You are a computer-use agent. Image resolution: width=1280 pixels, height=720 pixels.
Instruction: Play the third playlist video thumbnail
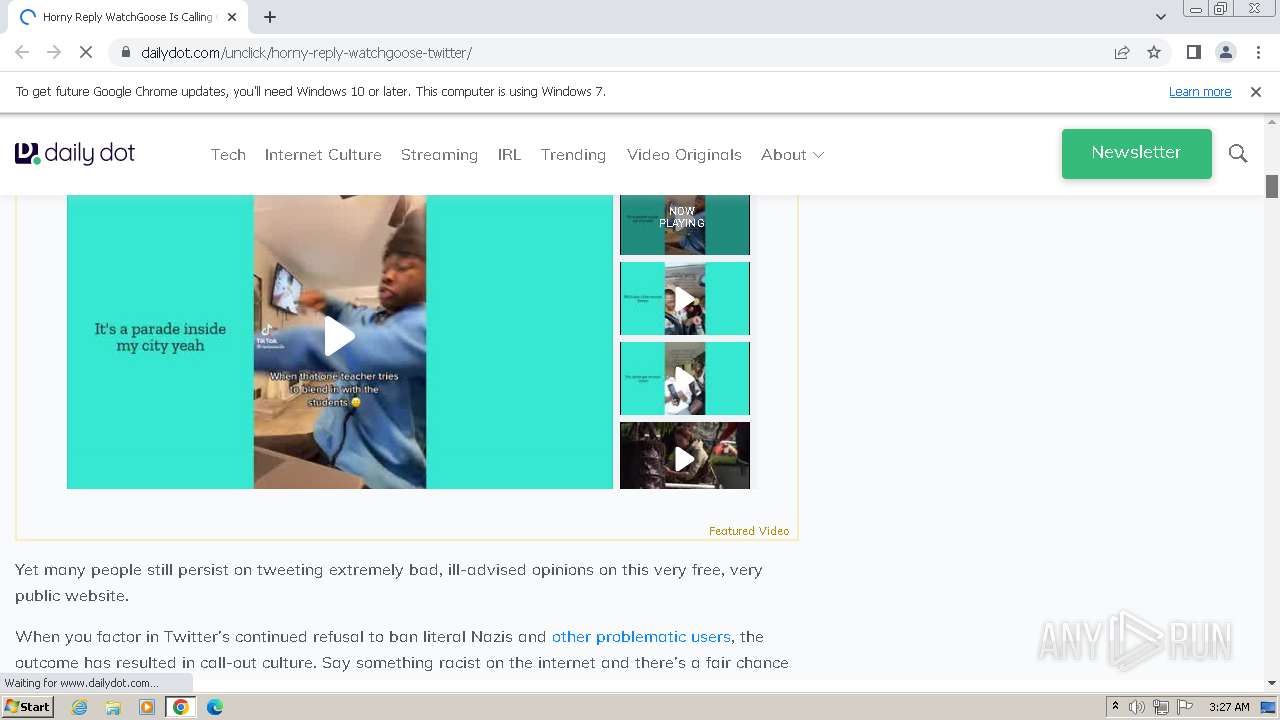[x=684, y=378]
